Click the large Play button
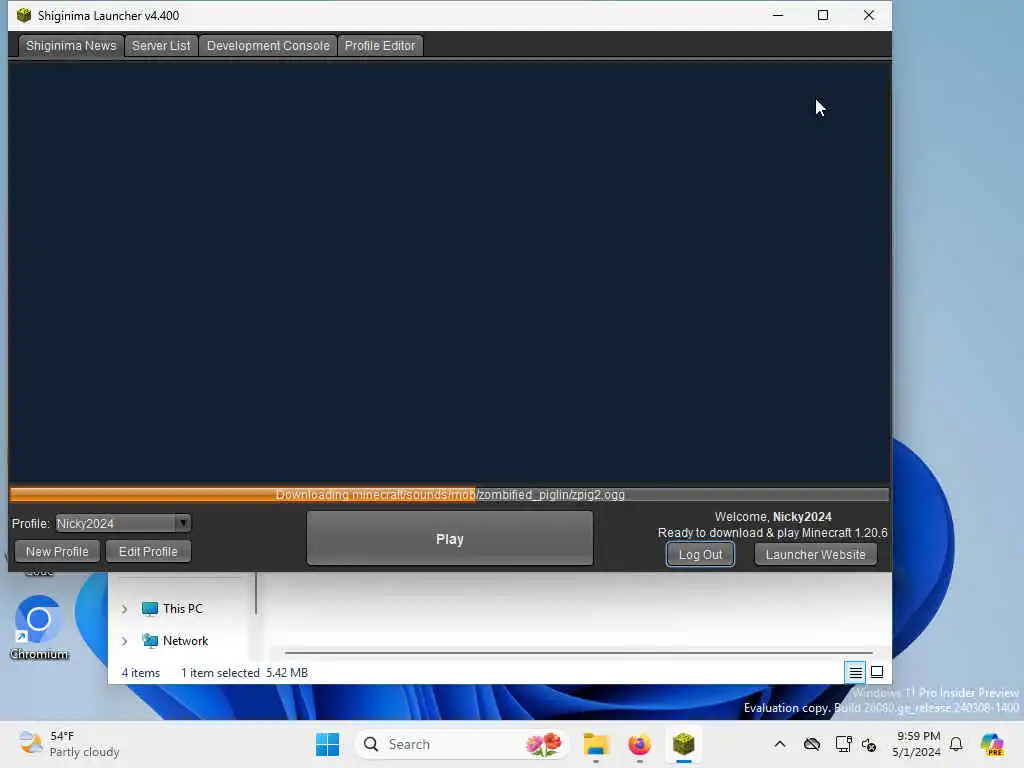 pos(450,539)
